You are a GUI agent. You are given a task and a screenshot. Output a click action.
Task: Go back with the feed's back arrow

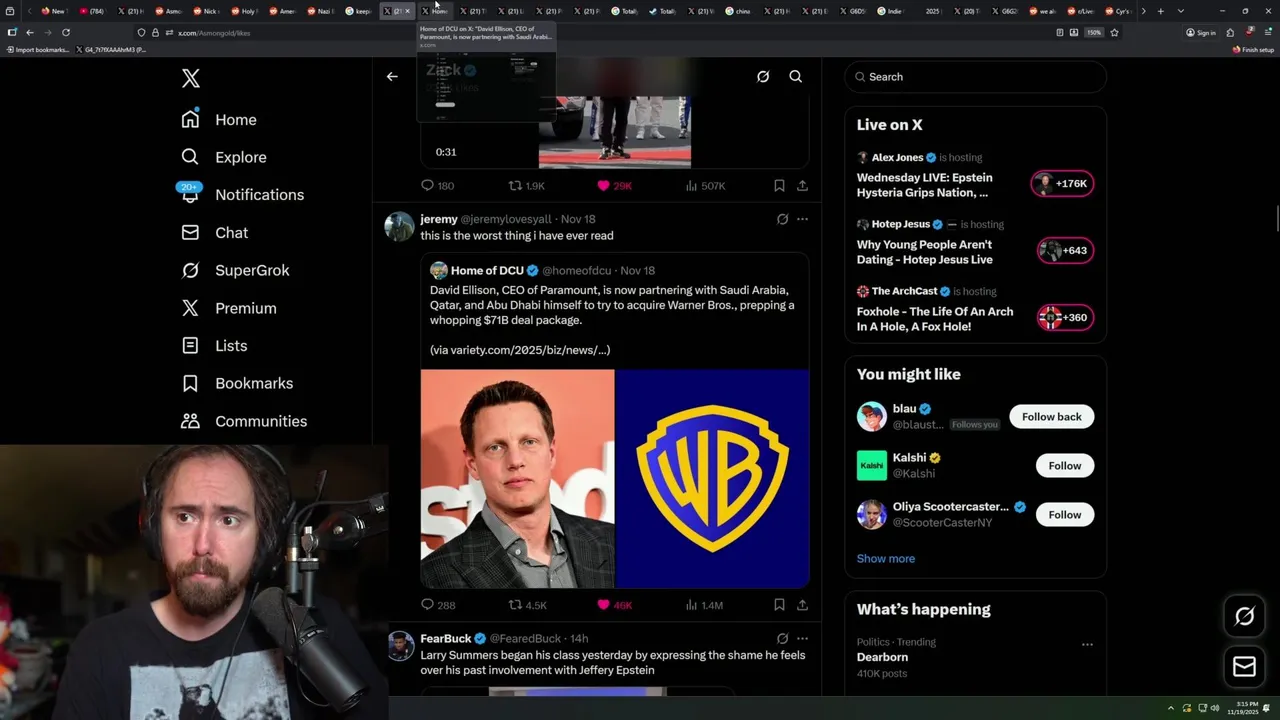click(392, 77)
